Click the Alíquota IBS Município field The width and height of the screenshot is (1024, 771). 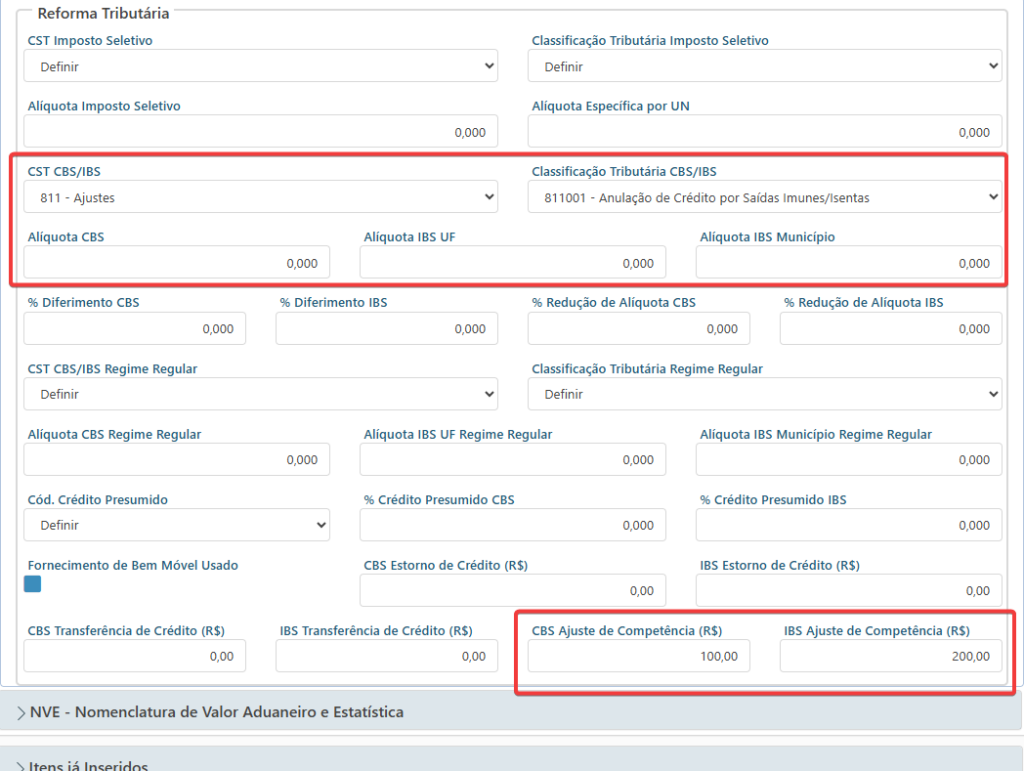point(848,262)
